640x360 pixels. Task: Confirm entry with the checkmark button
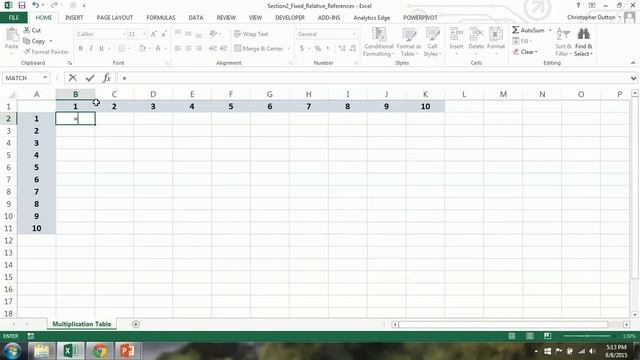click(x=90, y=78)
